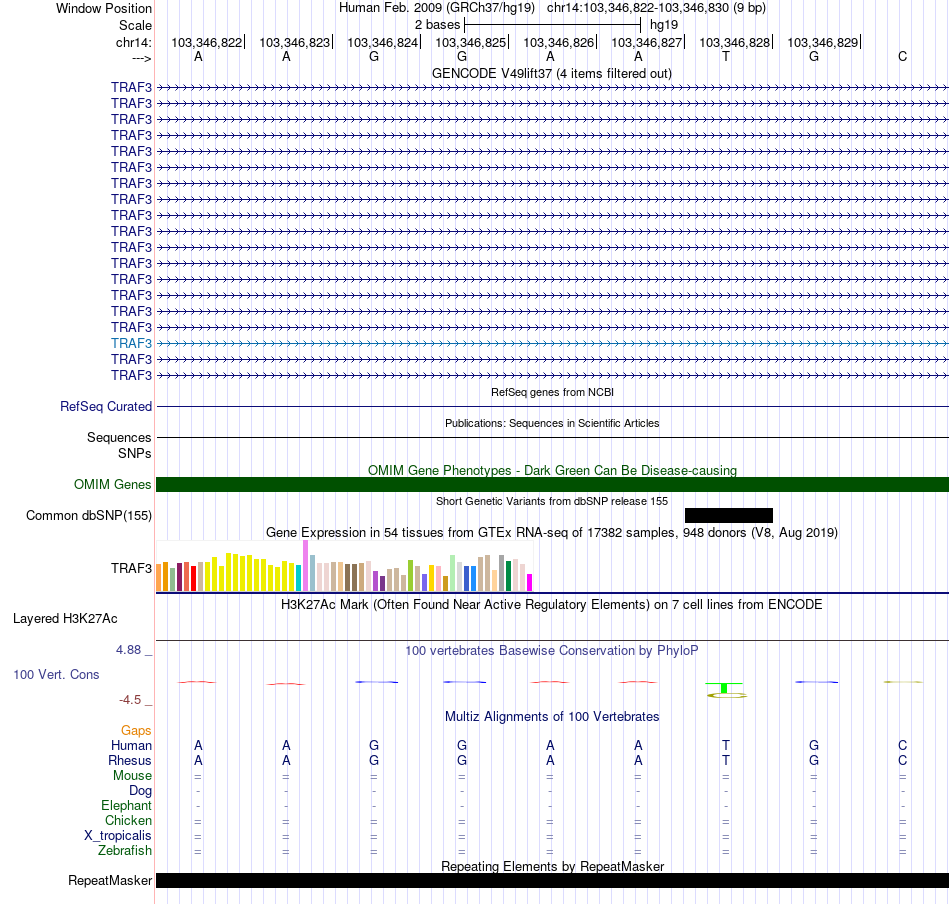This screenshot has width=950, height=904.
Task: Click the dark green OMIM gene bar
Action: (x=552, y=485)
